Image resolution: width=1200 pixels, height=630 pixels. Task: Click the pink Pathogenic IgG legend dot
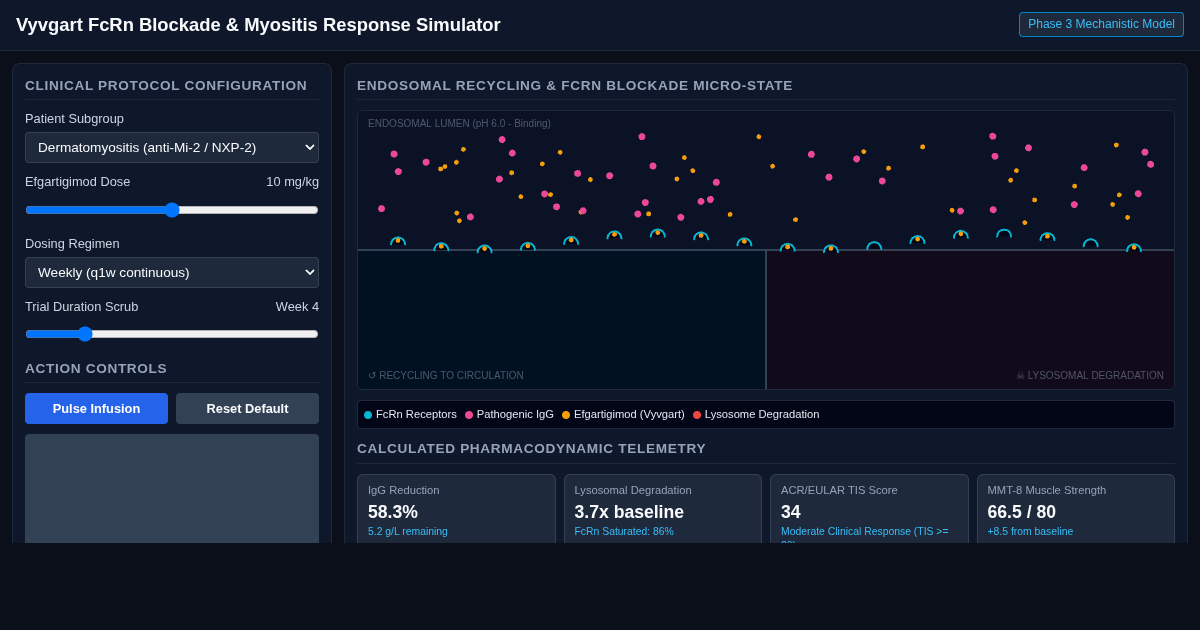click(469, 415)
